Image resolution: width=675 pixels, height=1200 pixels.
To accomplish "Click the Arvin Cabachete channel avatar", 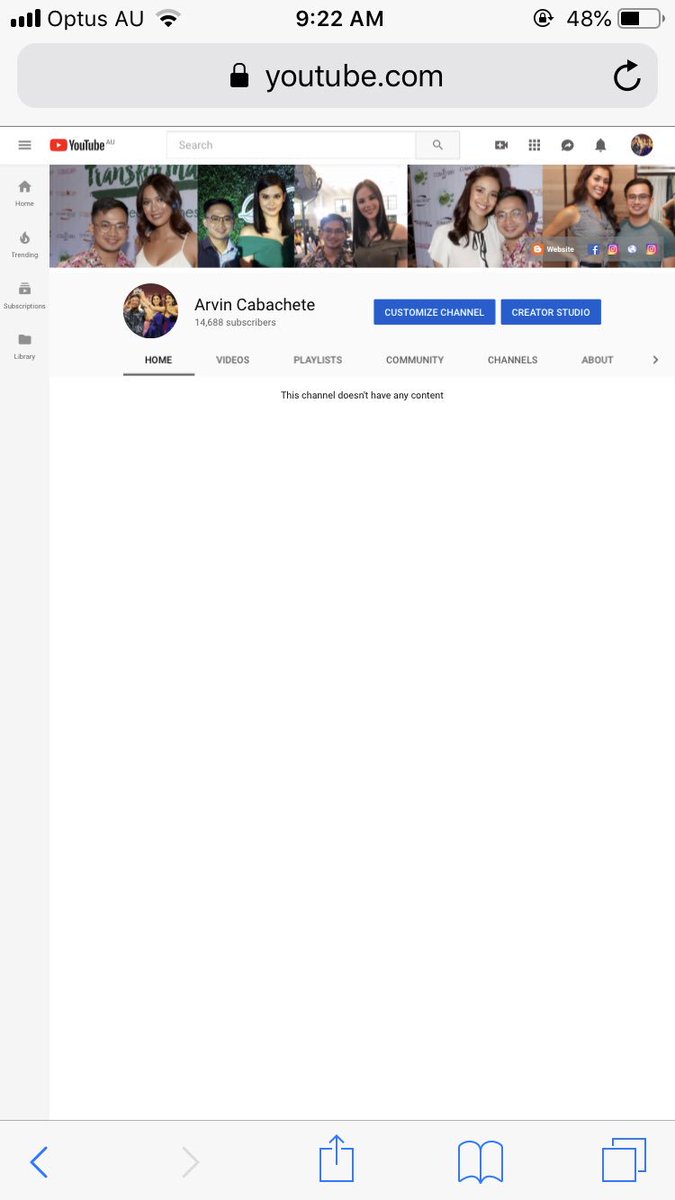I will pos(150,311).
